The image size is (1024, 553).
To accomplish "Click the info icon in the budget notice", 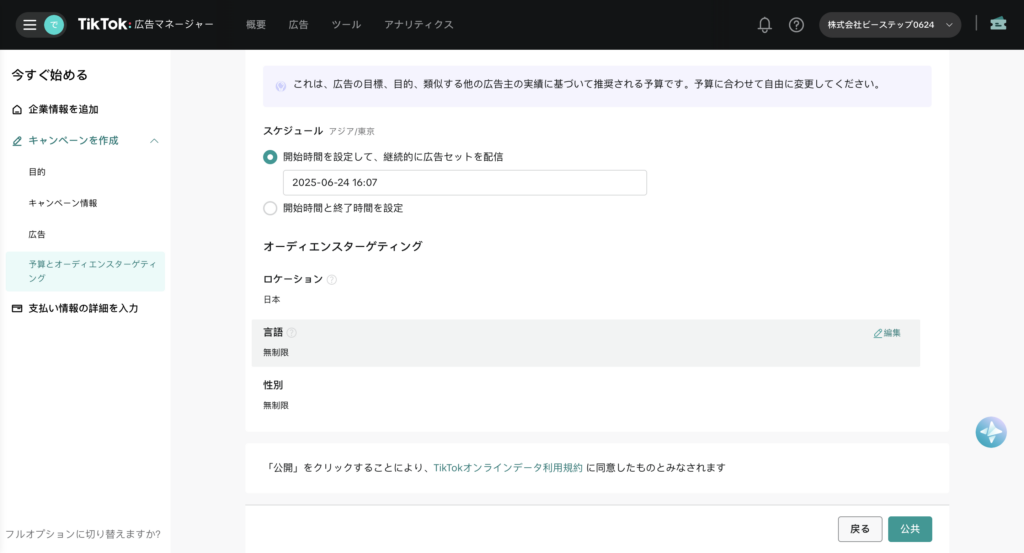I will [281, 86].
